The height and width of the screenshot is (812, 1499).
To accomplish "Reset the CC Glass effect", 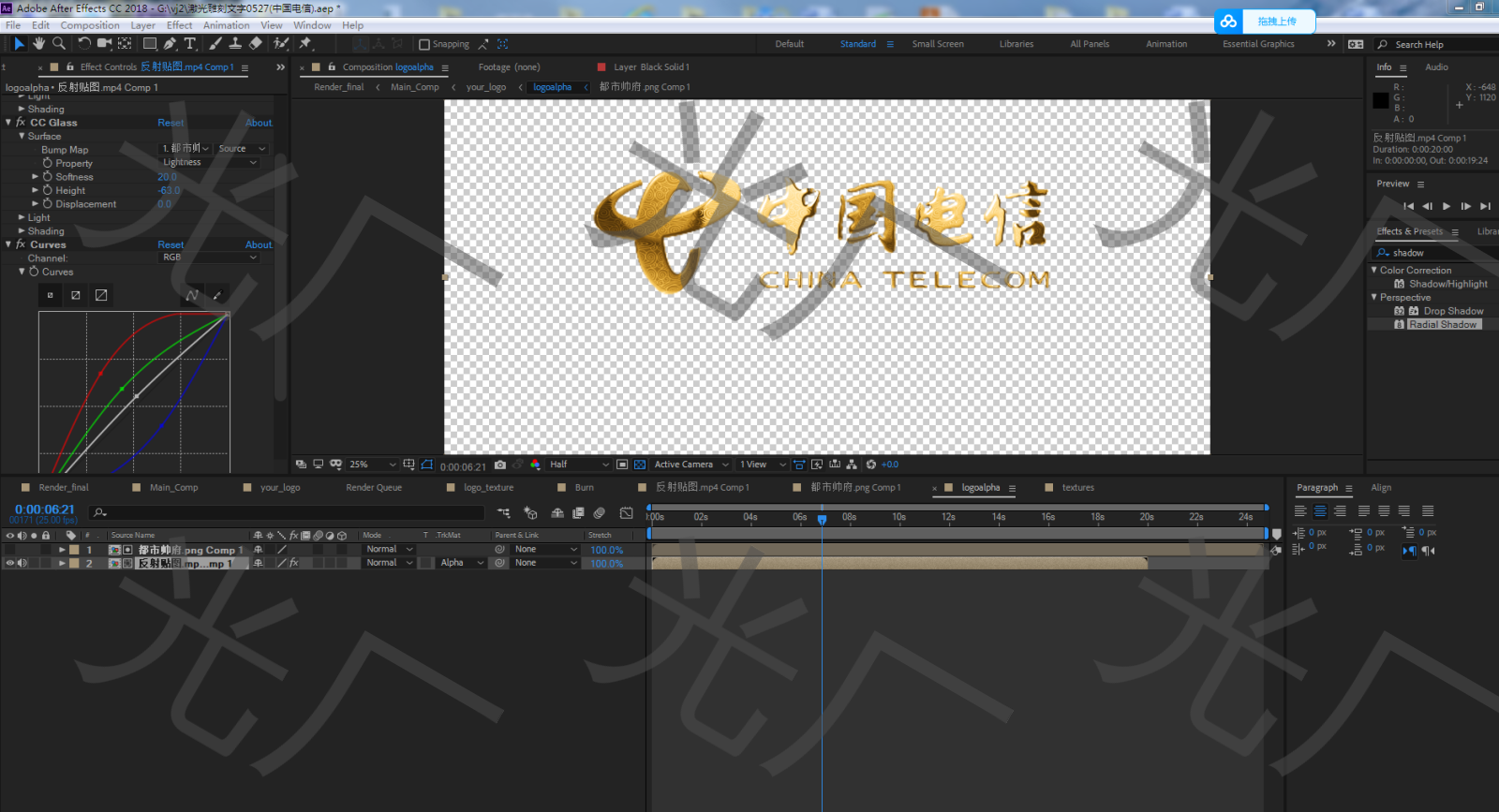I will point(171,123).
